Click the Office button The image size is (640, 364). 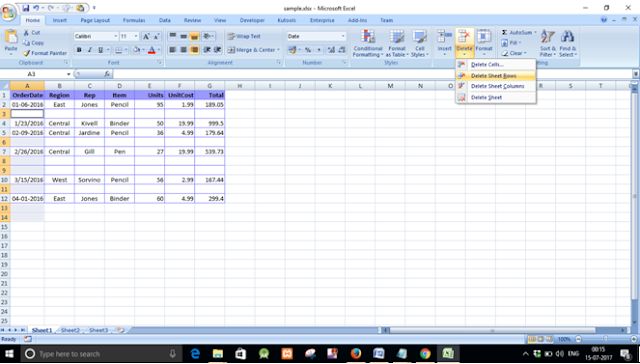point(8,13)
